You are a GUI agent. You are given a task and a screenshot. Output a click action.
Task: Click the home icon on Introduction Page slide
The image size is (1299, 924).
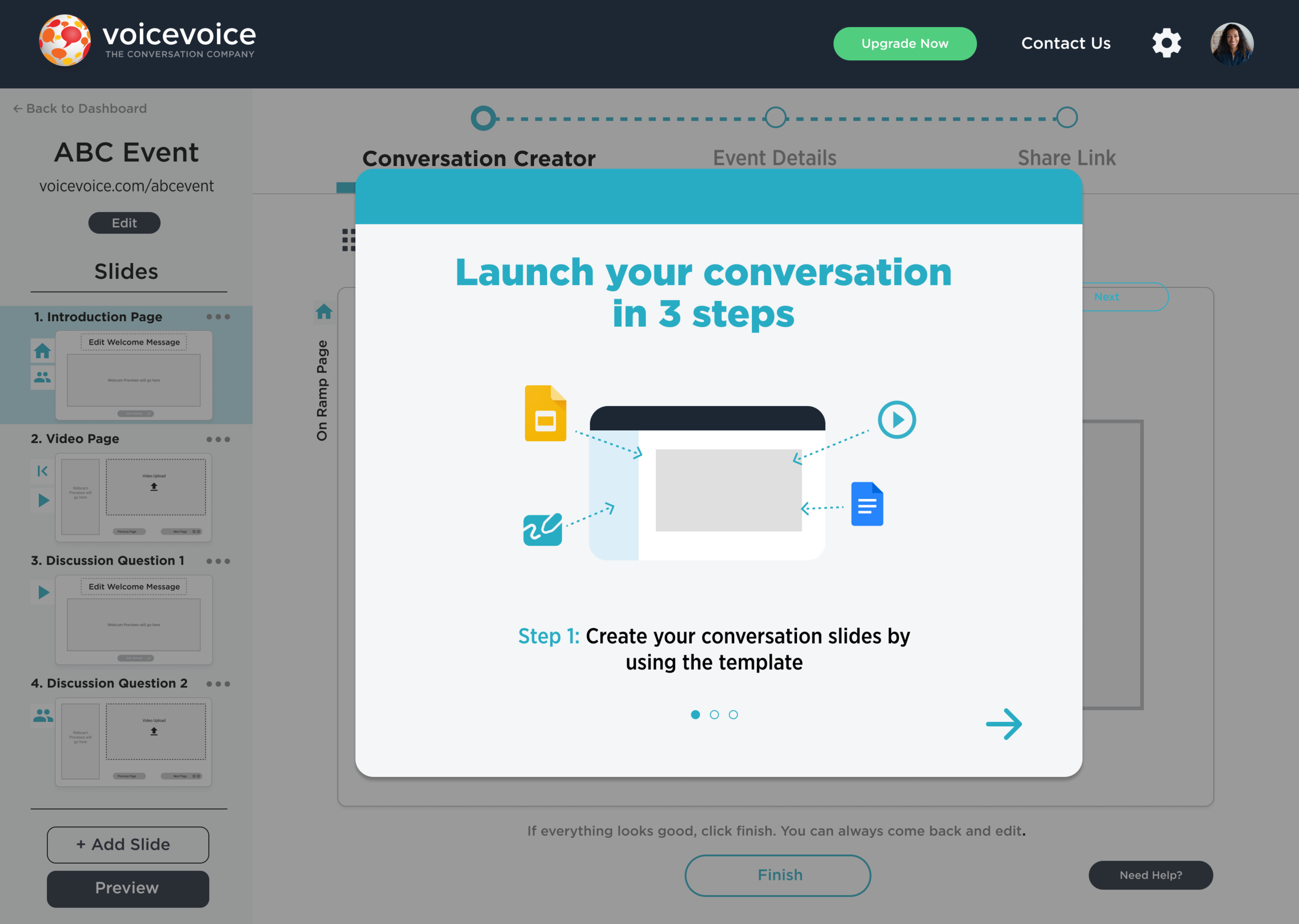click(x=42, y=350)
